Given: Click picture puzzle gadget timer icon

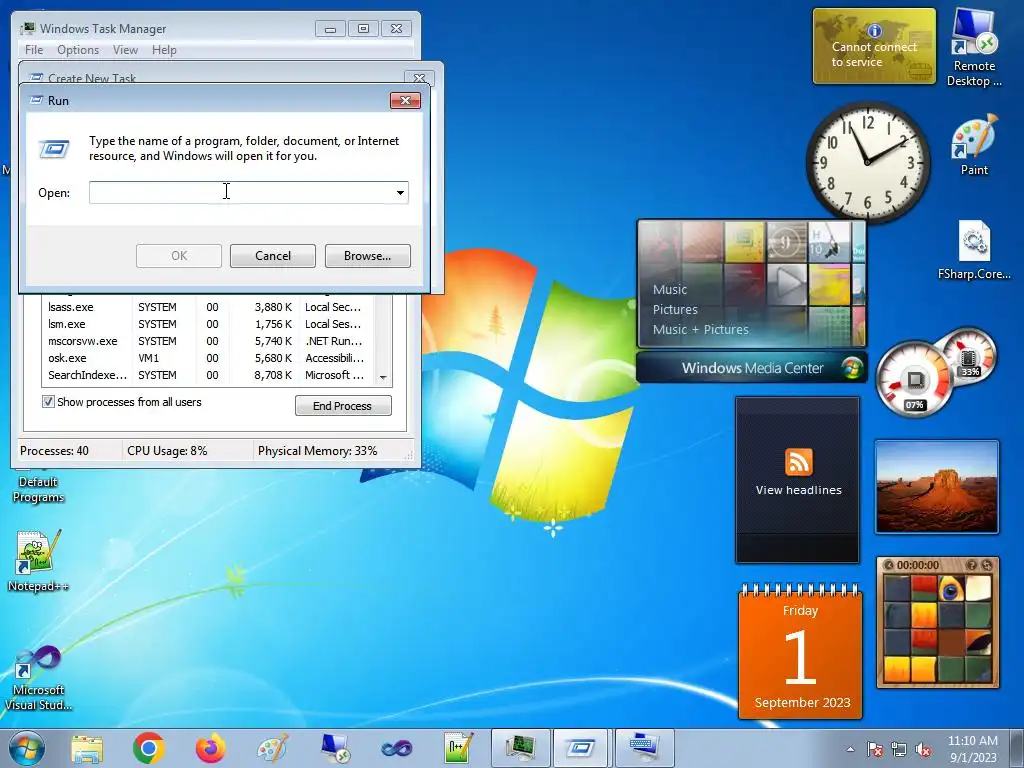Looking at the screenshot, I should tap(888, 565).
